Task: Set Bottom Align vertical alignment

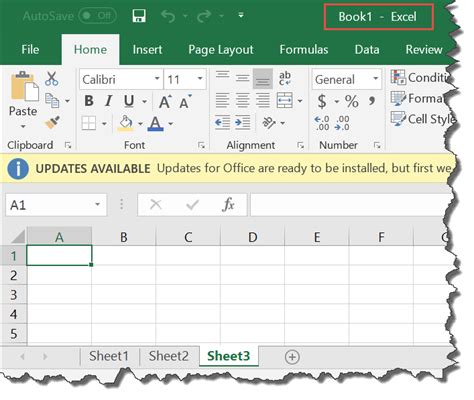Action: tap(263, 78)
